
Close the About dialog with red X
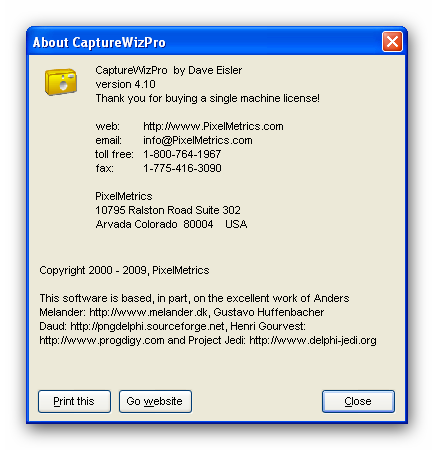point(392,42)
